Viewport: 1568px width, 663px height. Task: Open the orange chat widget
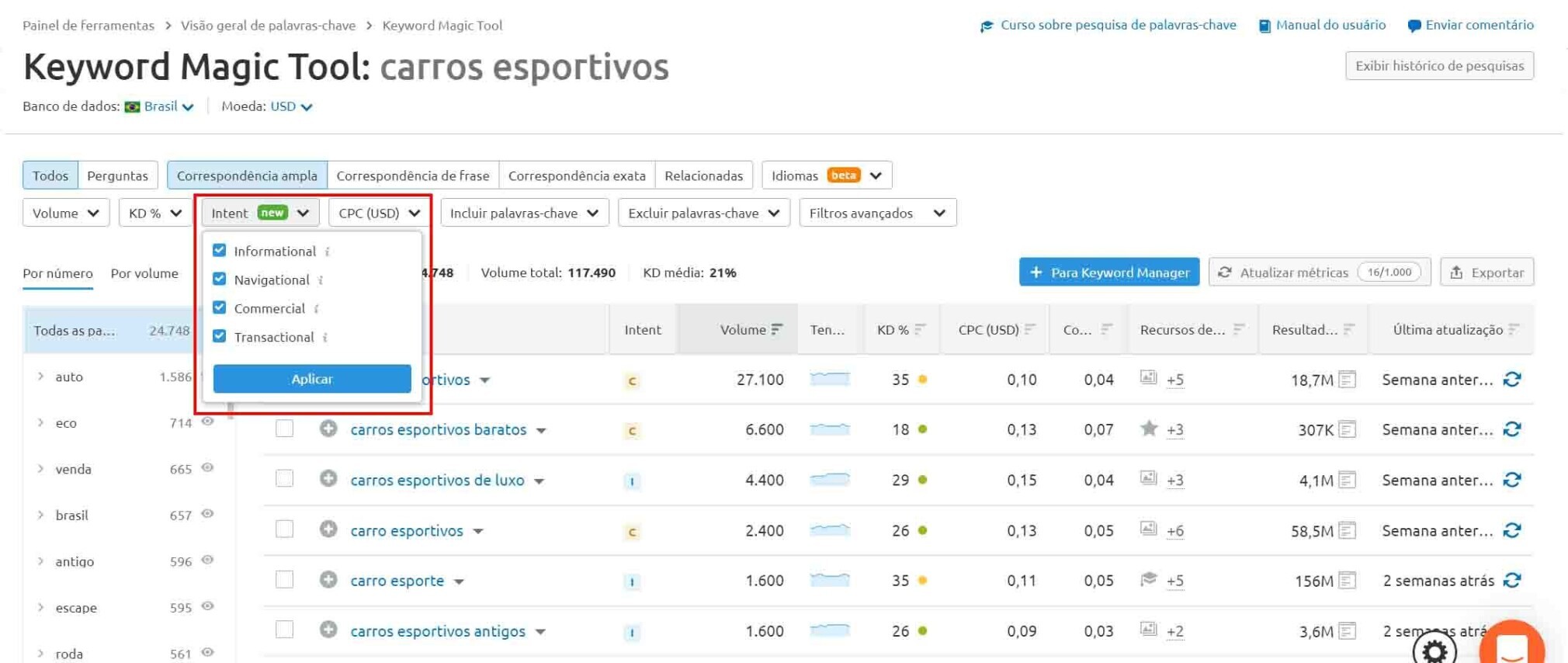pyautogui.click(x=1512, y=643)
